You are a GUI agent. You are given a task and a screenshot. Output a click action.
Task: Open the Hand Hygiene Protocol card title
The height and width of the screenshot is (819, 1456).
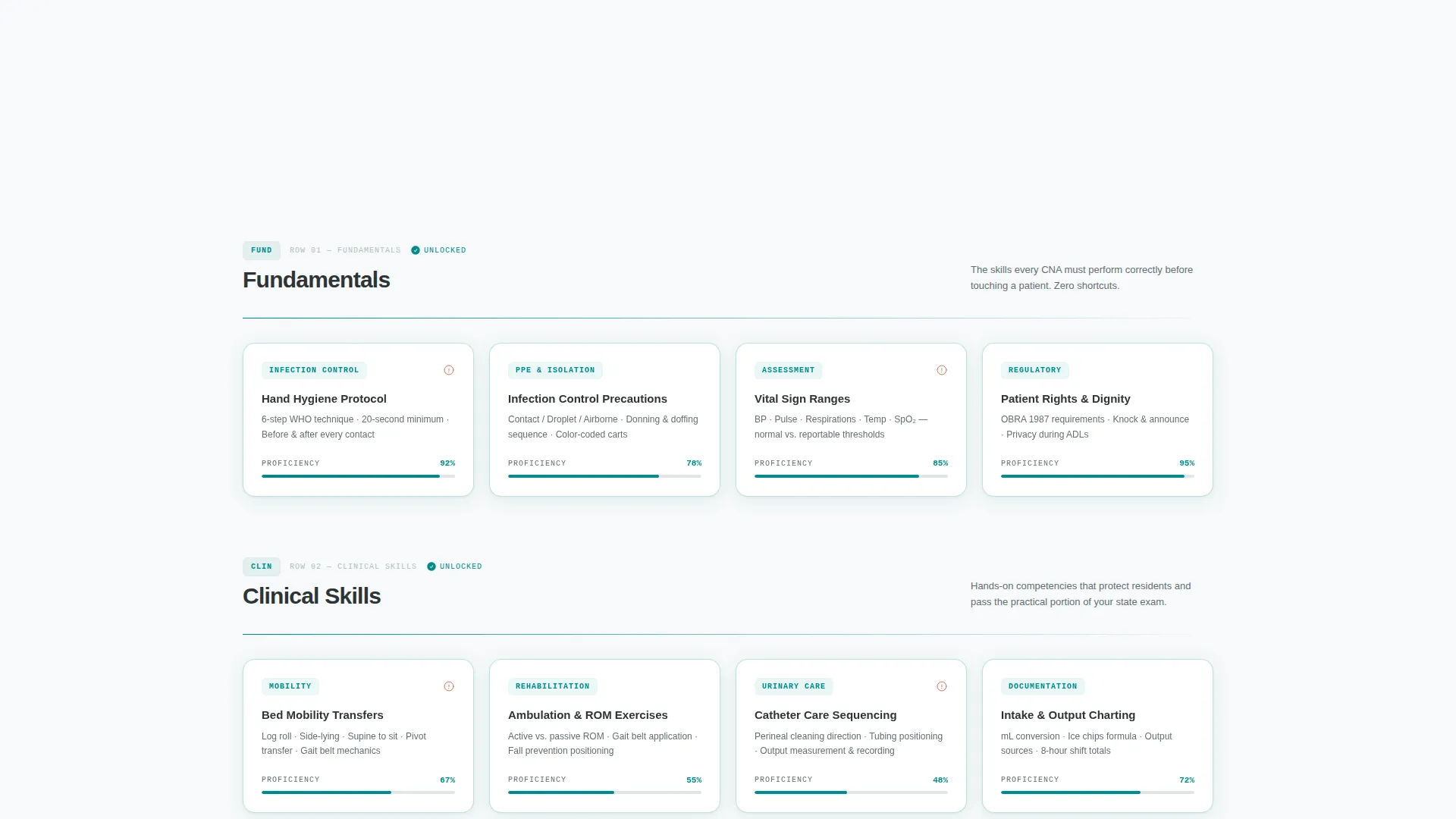pyautogui.click(x=324, y=399)
